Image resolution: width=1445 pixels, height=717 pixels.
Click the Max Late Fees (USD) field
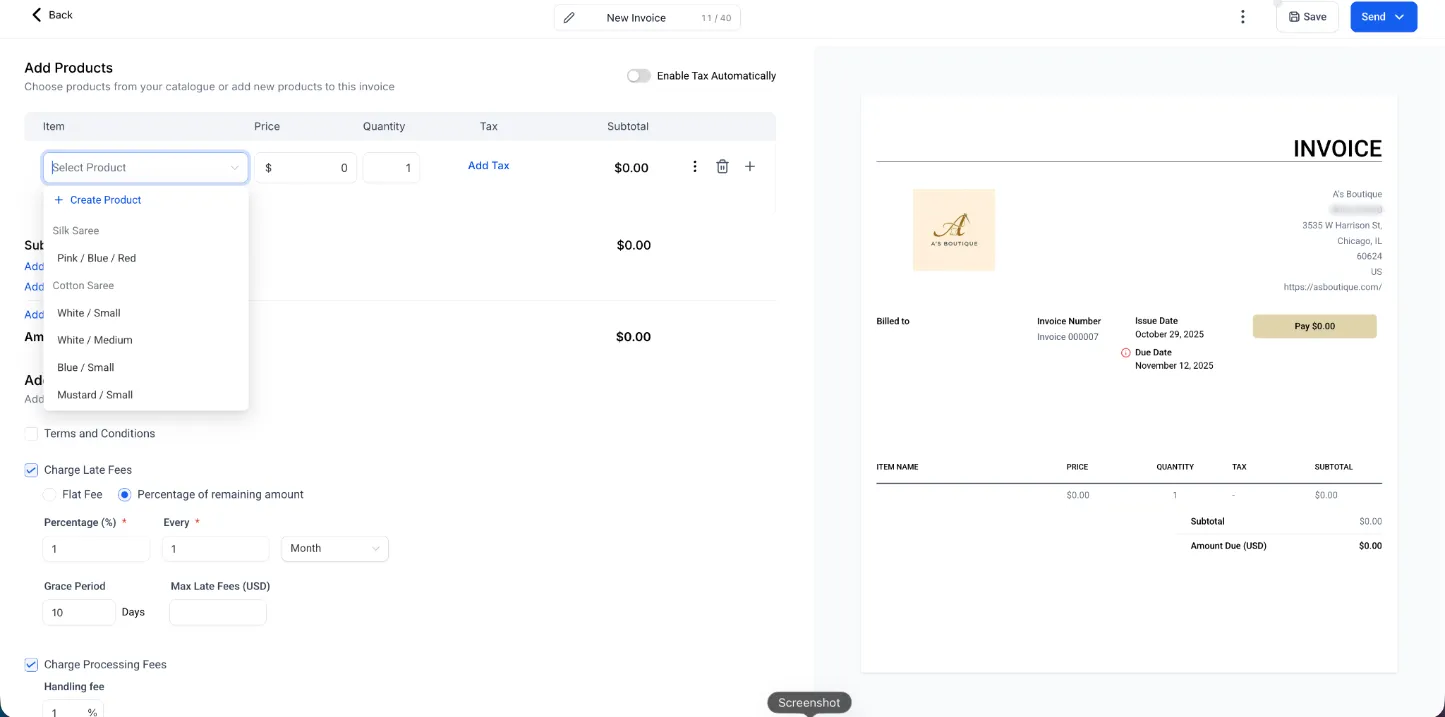pyautogui.click(x=218, y=612)
